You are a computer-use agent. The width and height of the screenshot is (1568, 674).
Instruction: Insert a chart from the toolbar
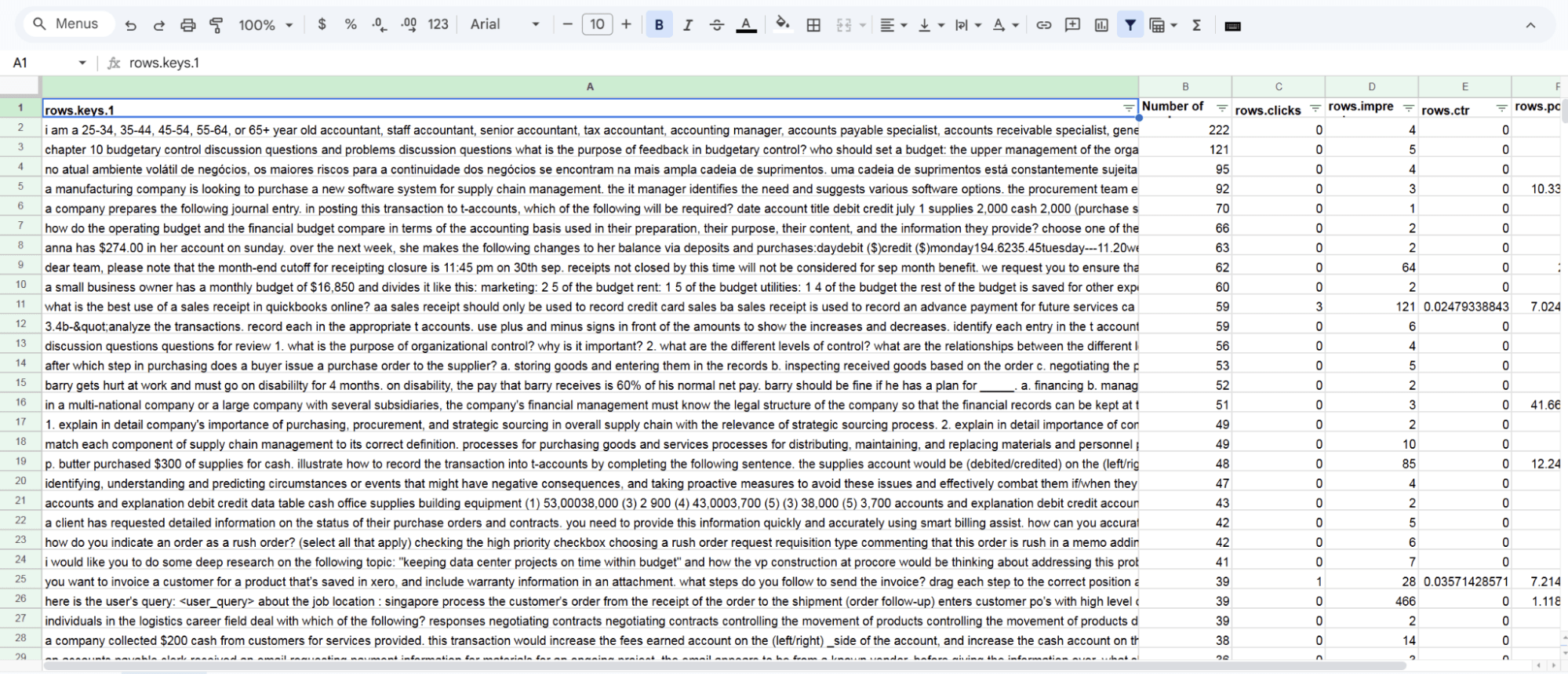(x=1101, y=25)
